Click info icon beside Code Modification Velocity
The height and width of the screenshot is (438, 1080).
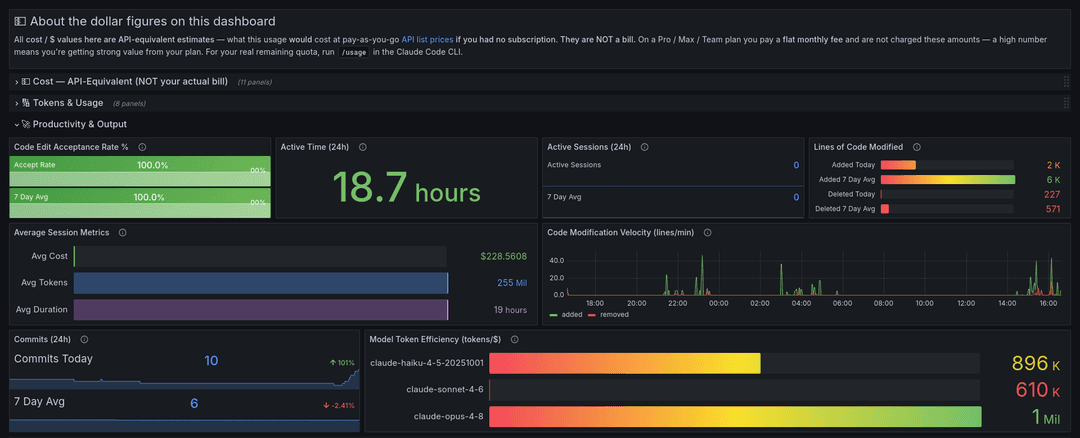pyautogui.click(x=707, y=233)
